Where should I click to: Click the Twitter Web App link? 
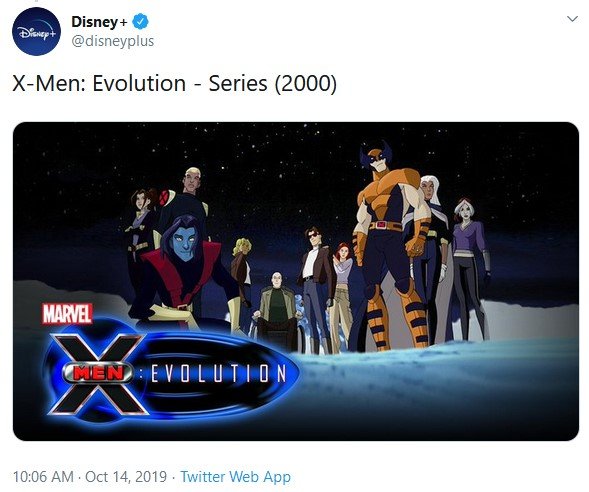[236, 477]
